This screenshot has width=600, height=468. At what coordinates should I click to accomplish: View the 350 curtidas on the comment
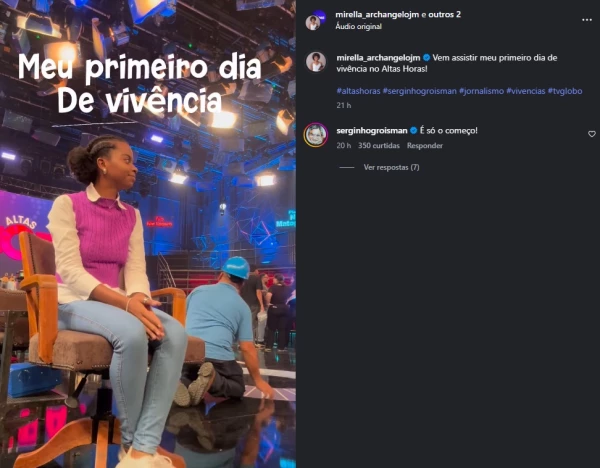[378, 145]
